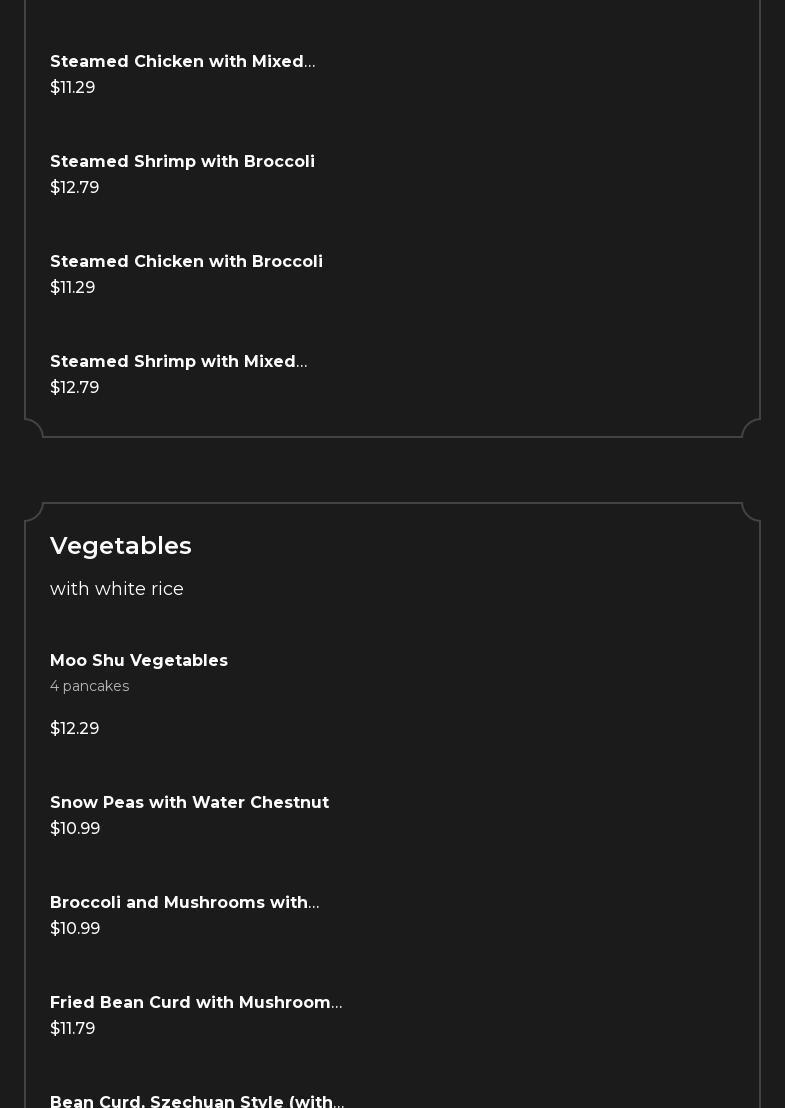Click the price under Steamed Chicken with Mixed
This screenshot has width=785, height=1108.
[x=73, y=88]
